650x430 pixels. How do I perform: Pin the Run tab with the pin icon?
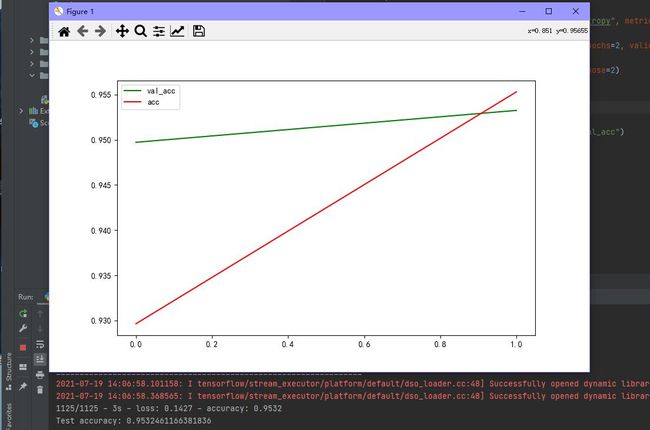[x=23, y=386]
